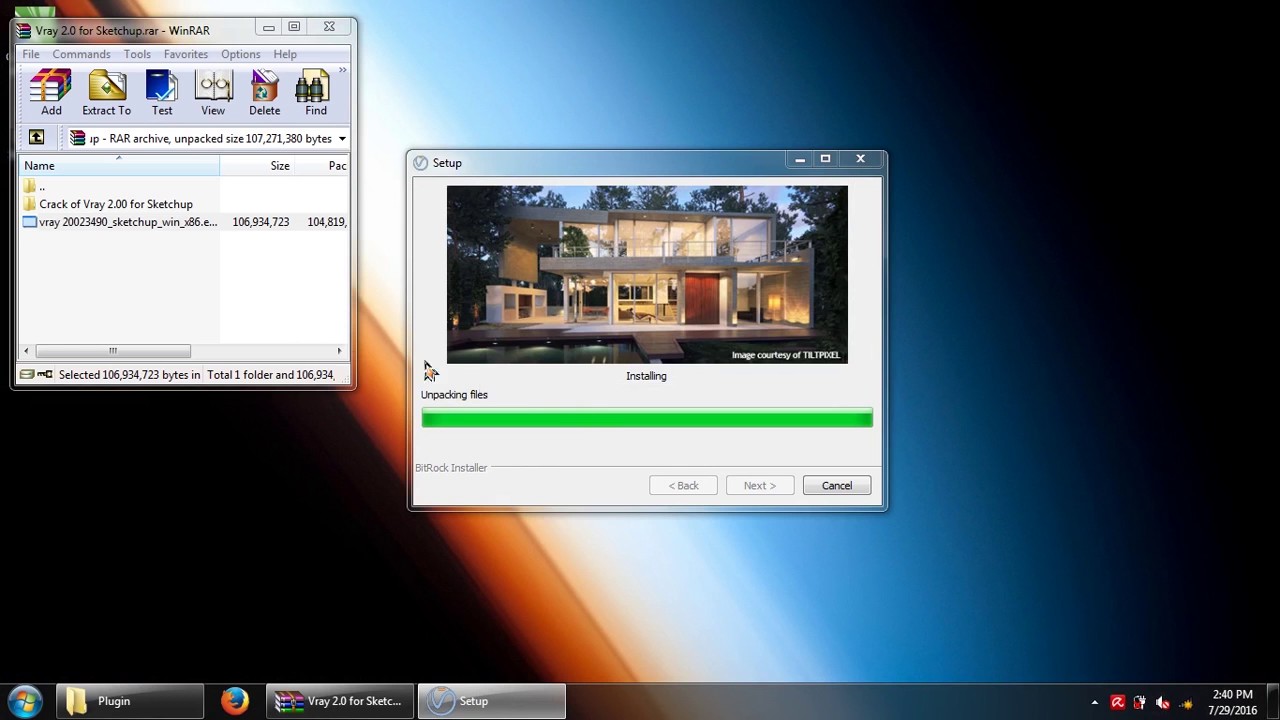Sort the file list by Size column

(257, 166)
